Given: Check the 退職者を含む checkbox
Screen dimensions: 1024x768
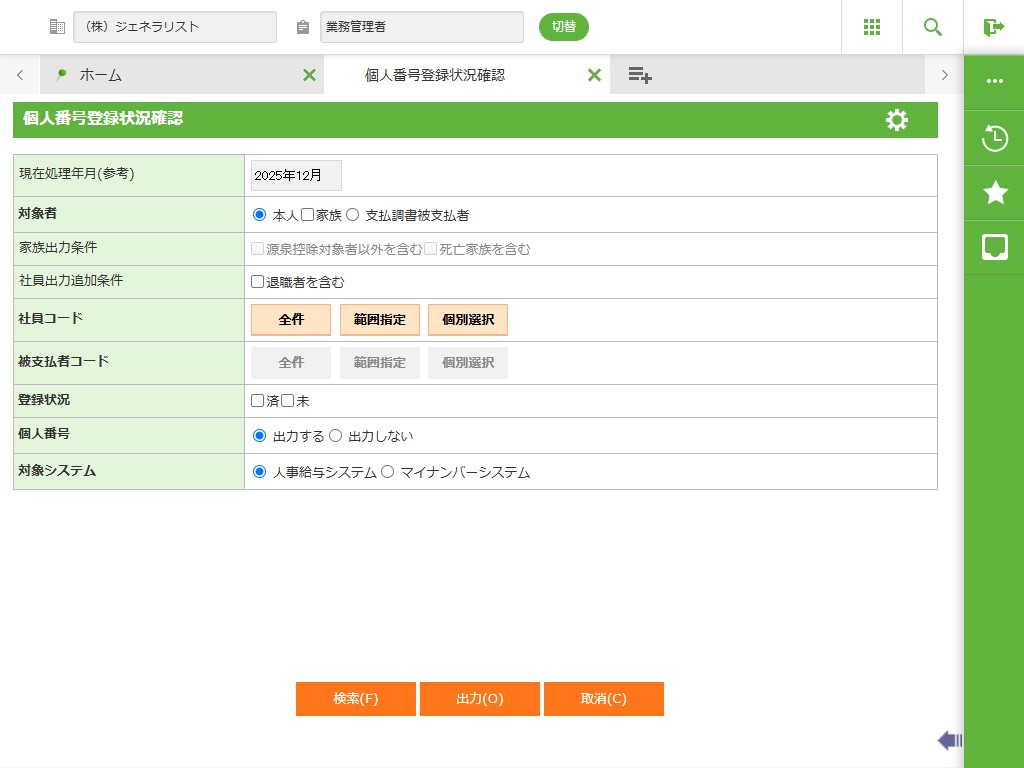Looking at the screenshot, I should [258, 282].
